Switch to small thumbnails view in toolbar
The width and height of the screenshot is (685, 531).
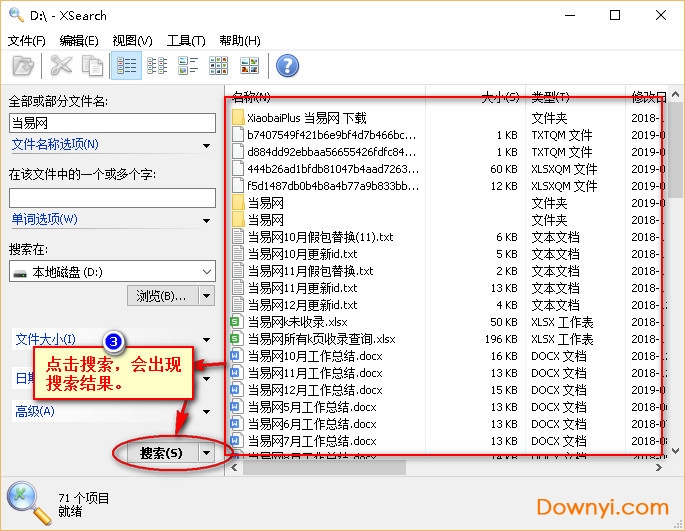pyautogui.click(x=219, y=66)
